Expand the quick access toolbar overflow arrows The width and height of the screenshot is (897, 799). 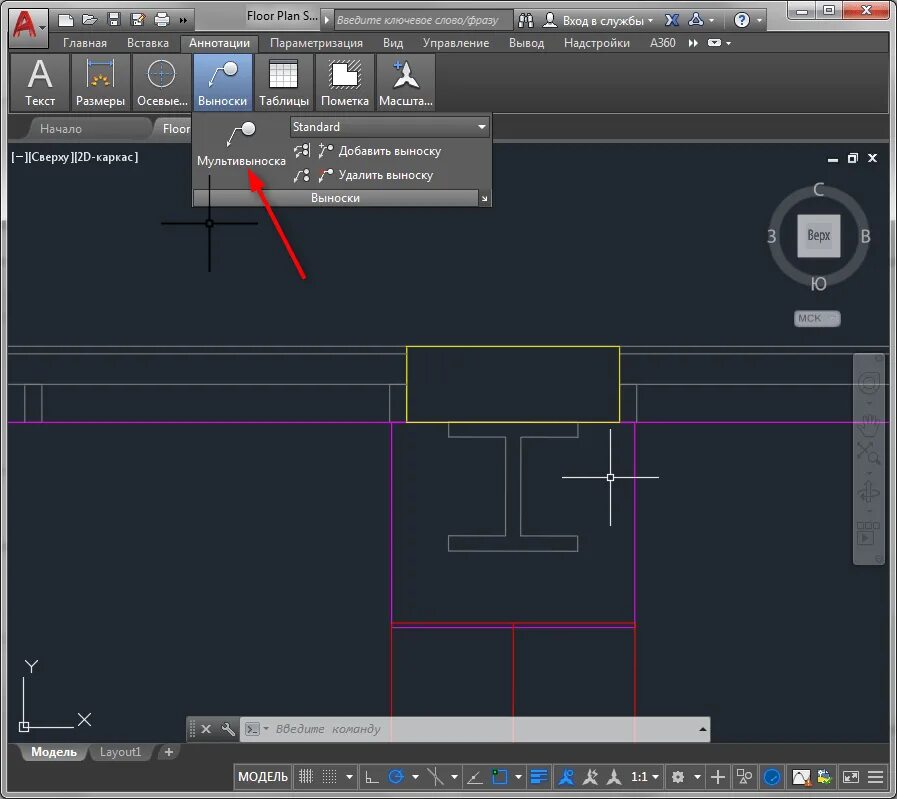point(183,21)
